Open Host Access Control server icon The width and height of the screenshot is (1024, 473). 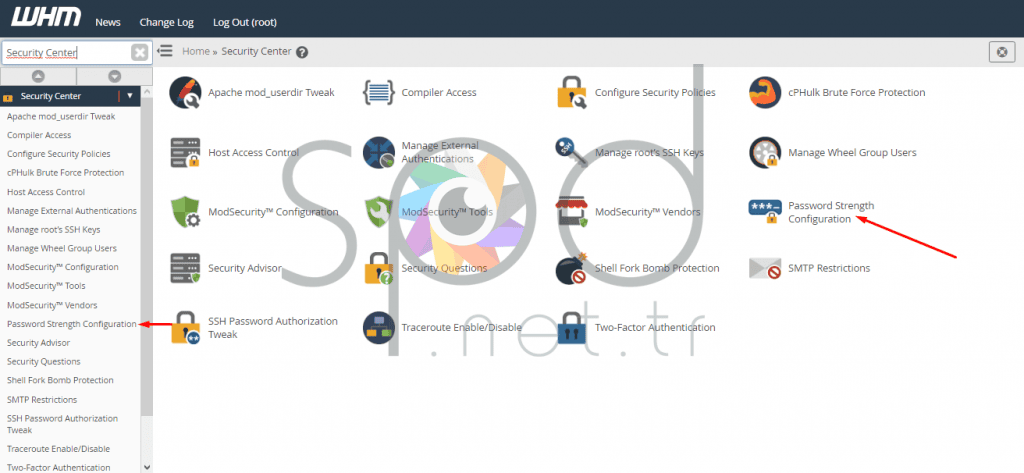[185, 153]
